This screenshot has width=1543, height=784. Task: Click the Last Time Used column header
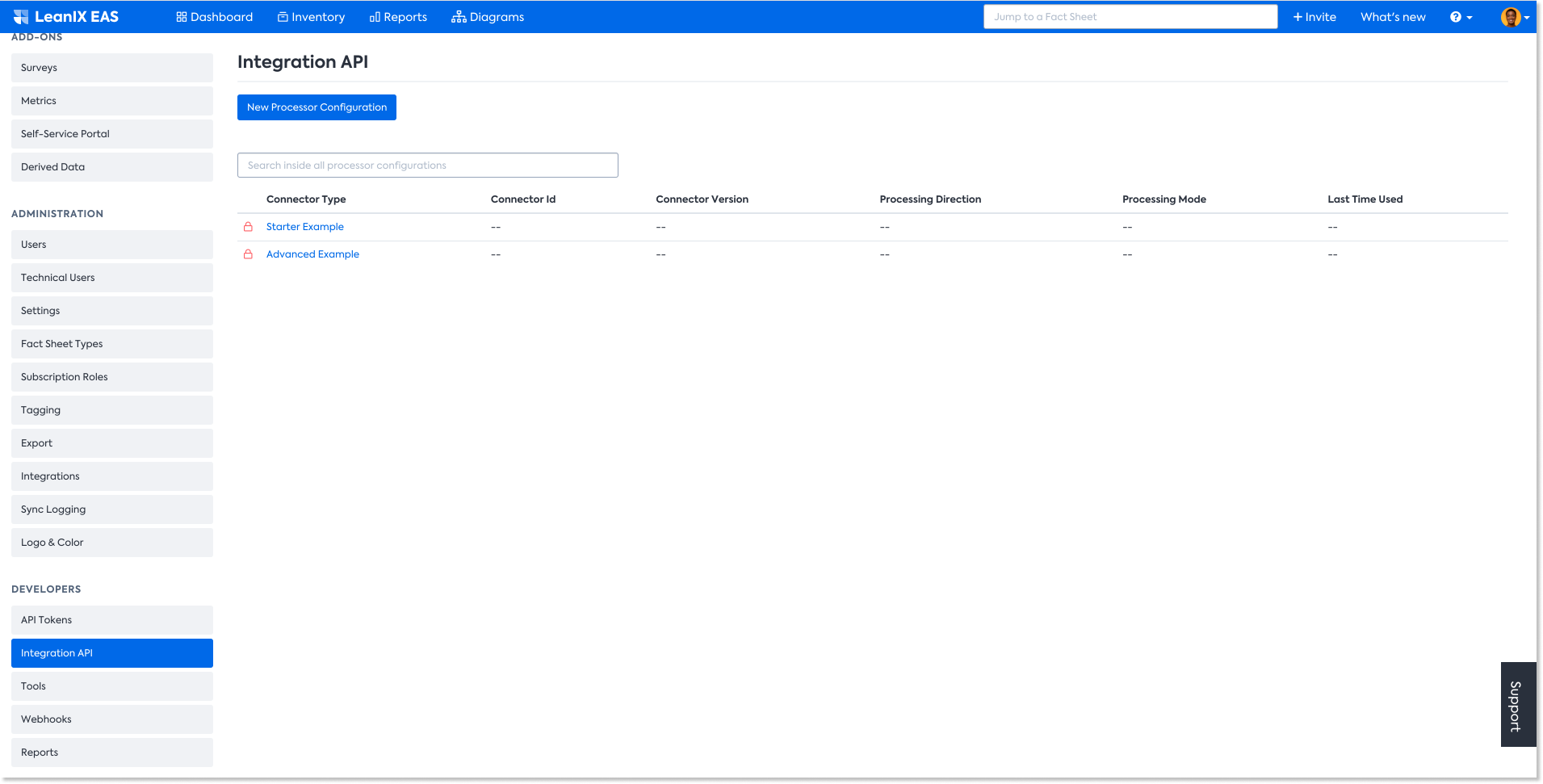[1365, 199]
